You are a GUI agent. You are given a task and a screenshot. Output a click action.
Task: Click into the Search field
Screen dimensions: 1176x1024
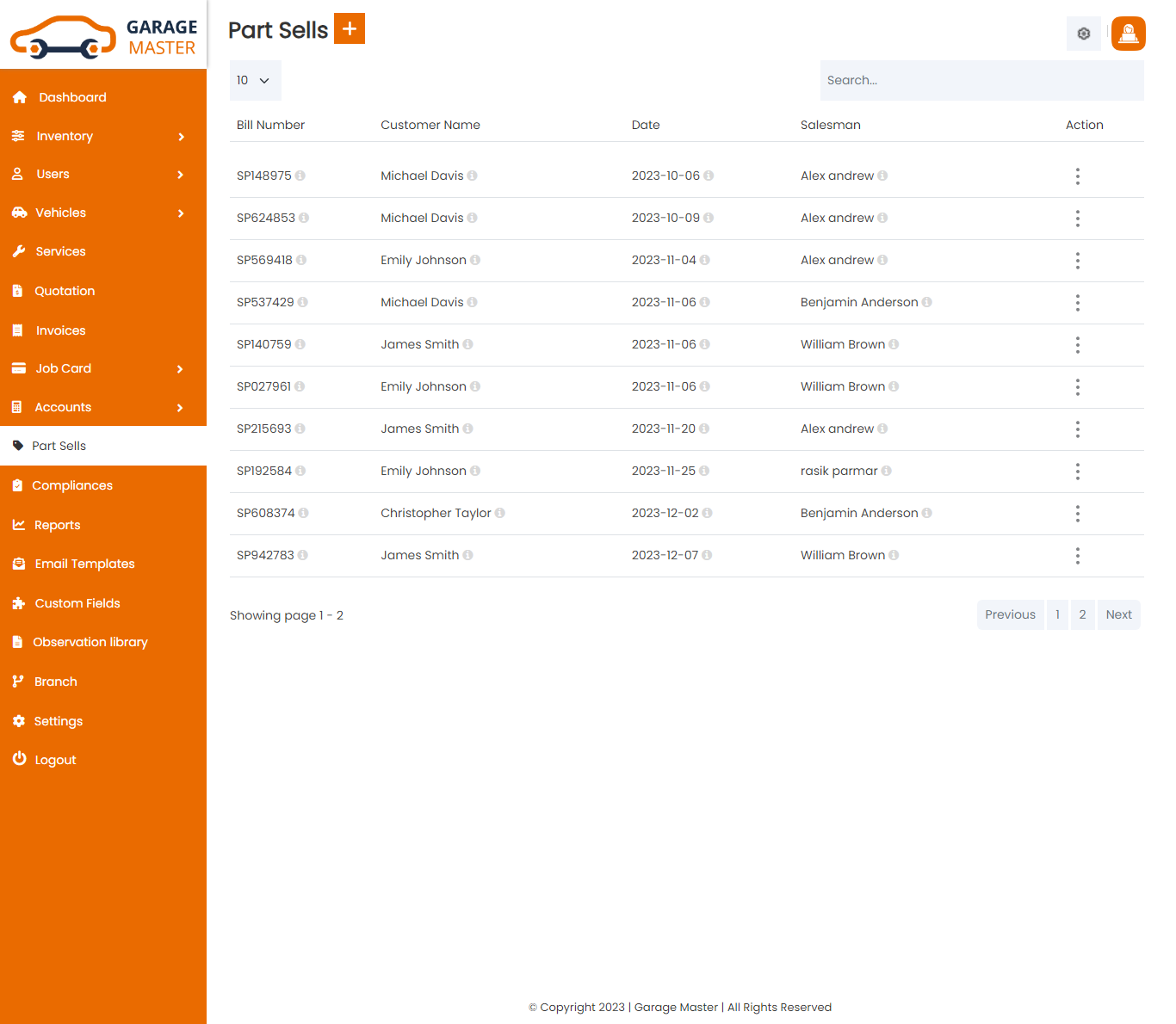pyautogui.click(x=981, y=81)
